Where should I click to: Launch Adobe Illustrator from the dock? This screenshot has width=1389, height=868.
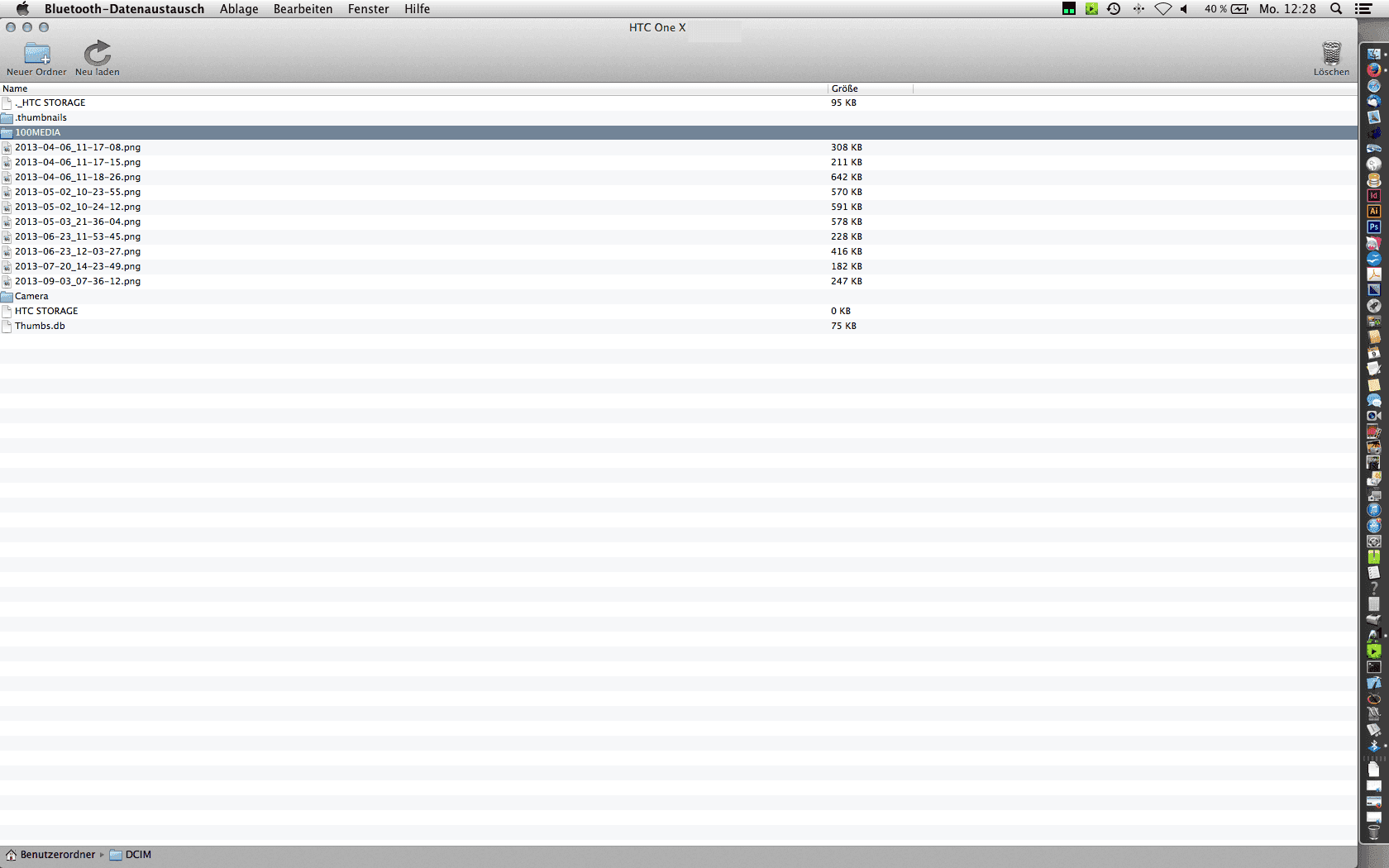point(1373,211)
